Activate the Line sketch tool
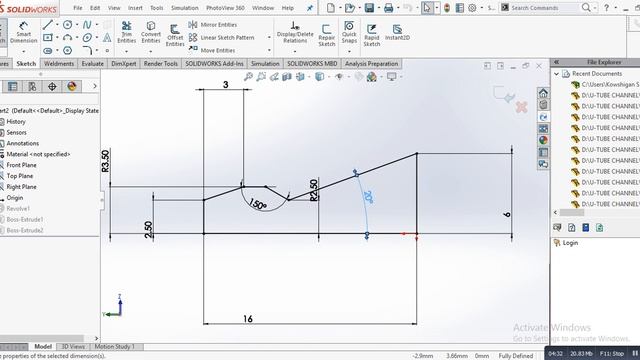 tap(48, 25)
